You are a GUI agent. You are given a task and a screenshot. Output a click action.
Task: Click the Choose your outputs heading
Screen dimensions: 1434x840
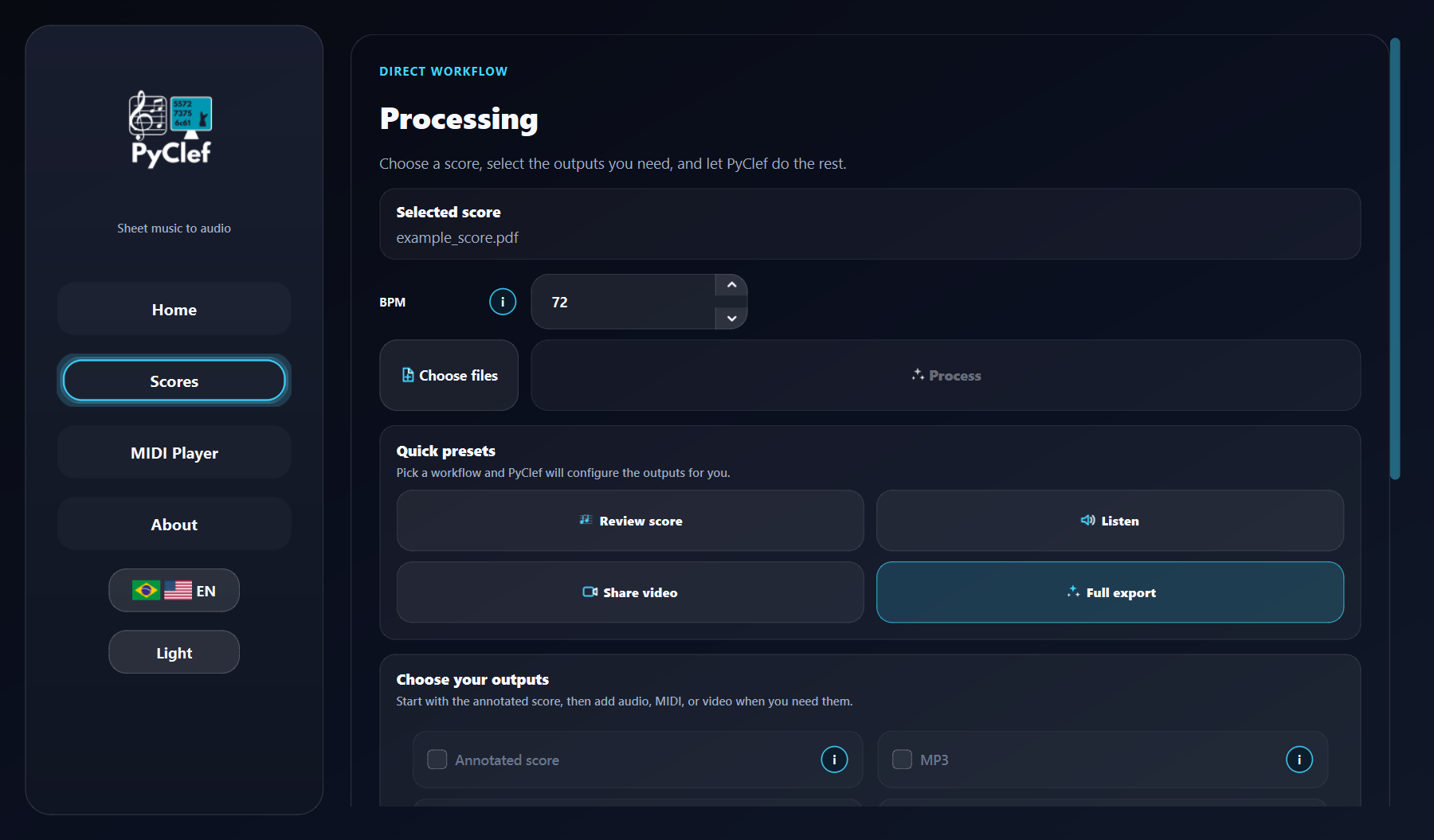[x=472, y=680]
